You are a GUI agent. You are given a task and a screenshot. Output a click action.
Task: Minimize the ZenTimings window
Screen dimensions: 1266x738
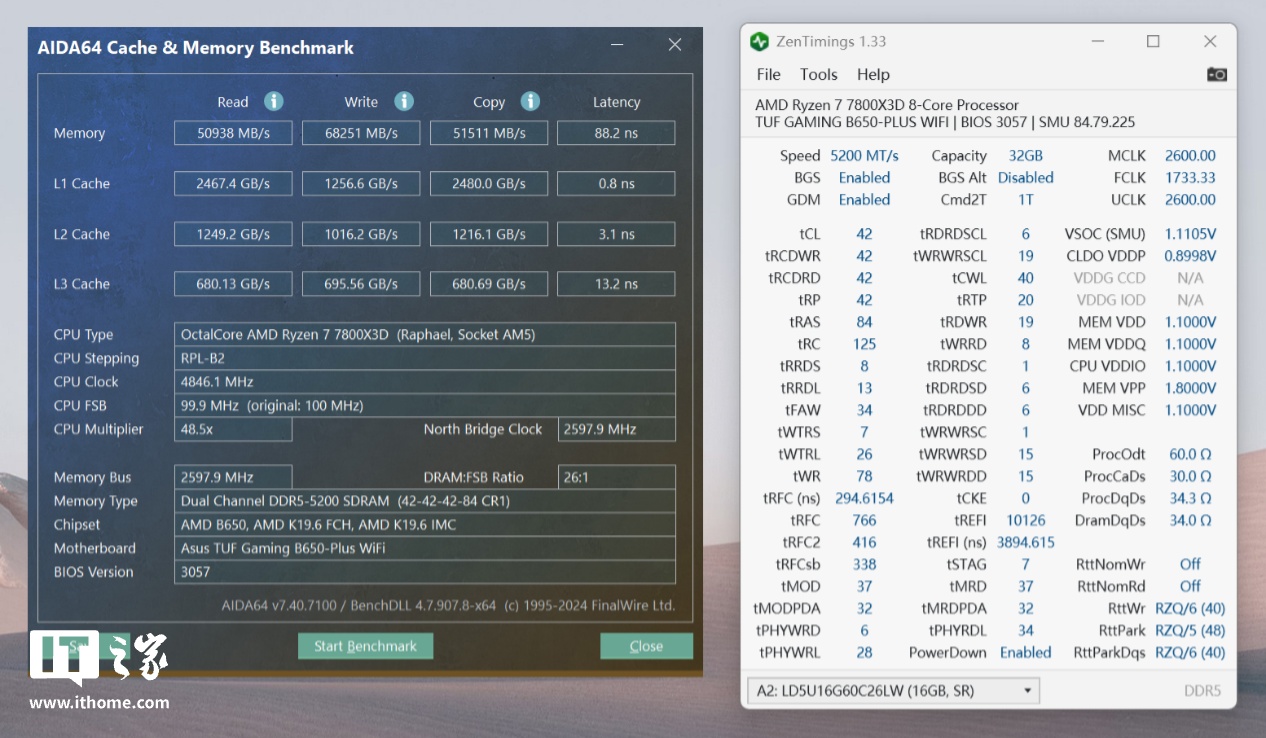click(x=1097, y=42)
